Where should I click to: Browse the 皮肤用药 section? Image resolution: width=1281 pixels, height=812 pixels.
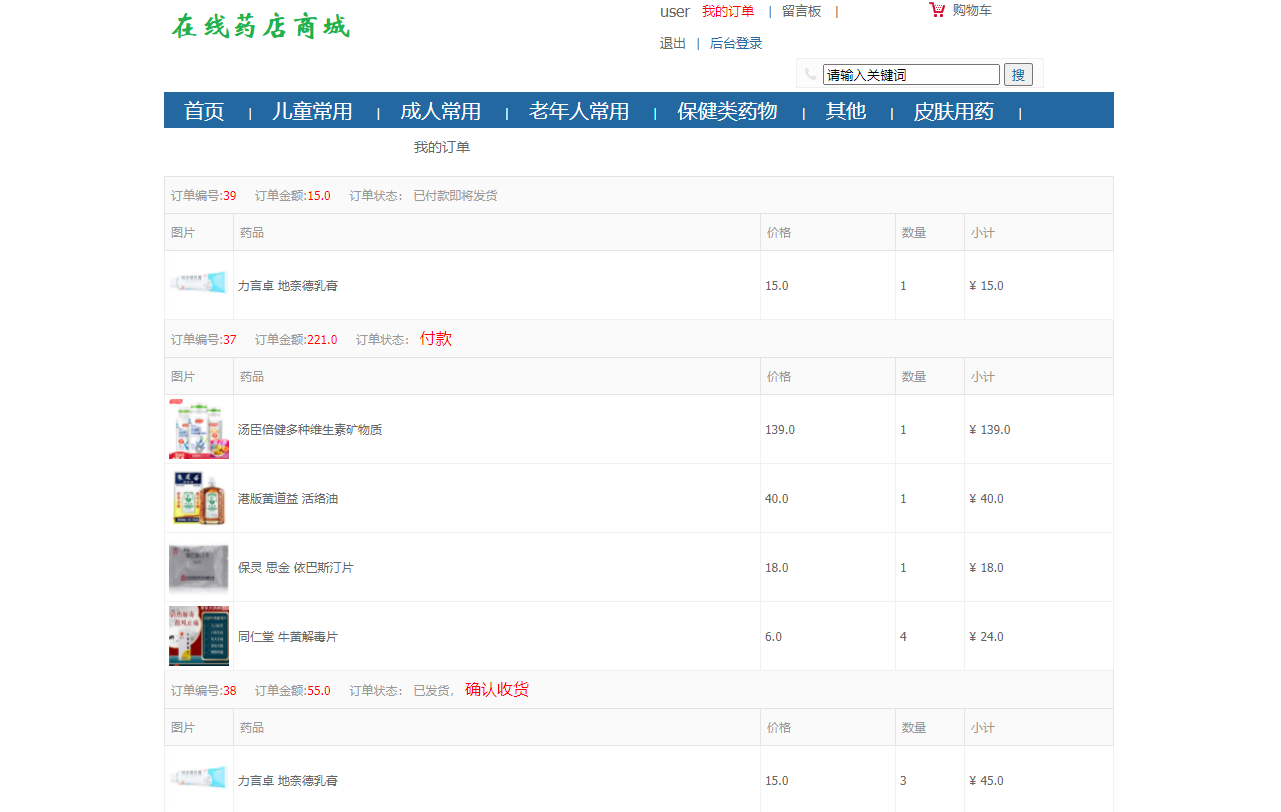(952, 111)
